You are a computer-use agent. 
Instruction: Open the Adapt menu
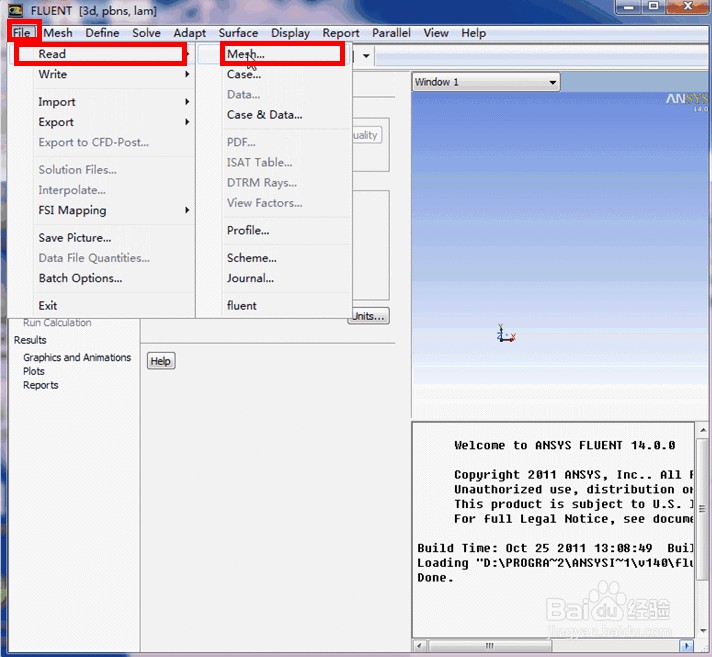coord(189,33)
